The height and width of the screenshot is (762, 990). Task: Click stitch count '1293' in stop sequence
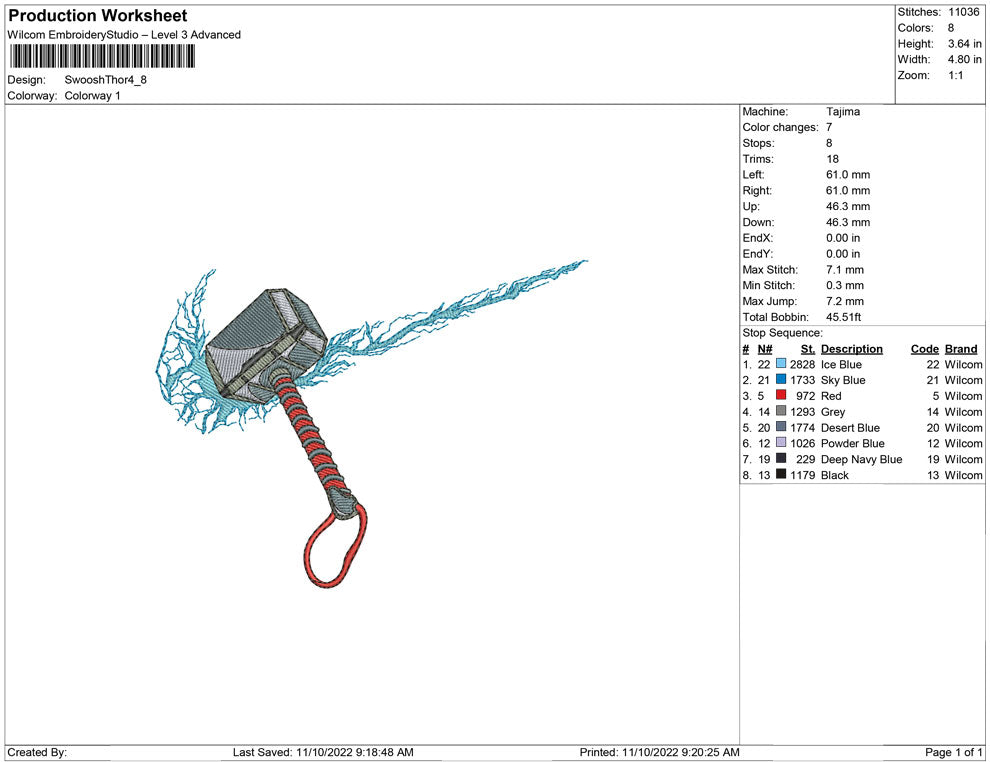point(802,412)
